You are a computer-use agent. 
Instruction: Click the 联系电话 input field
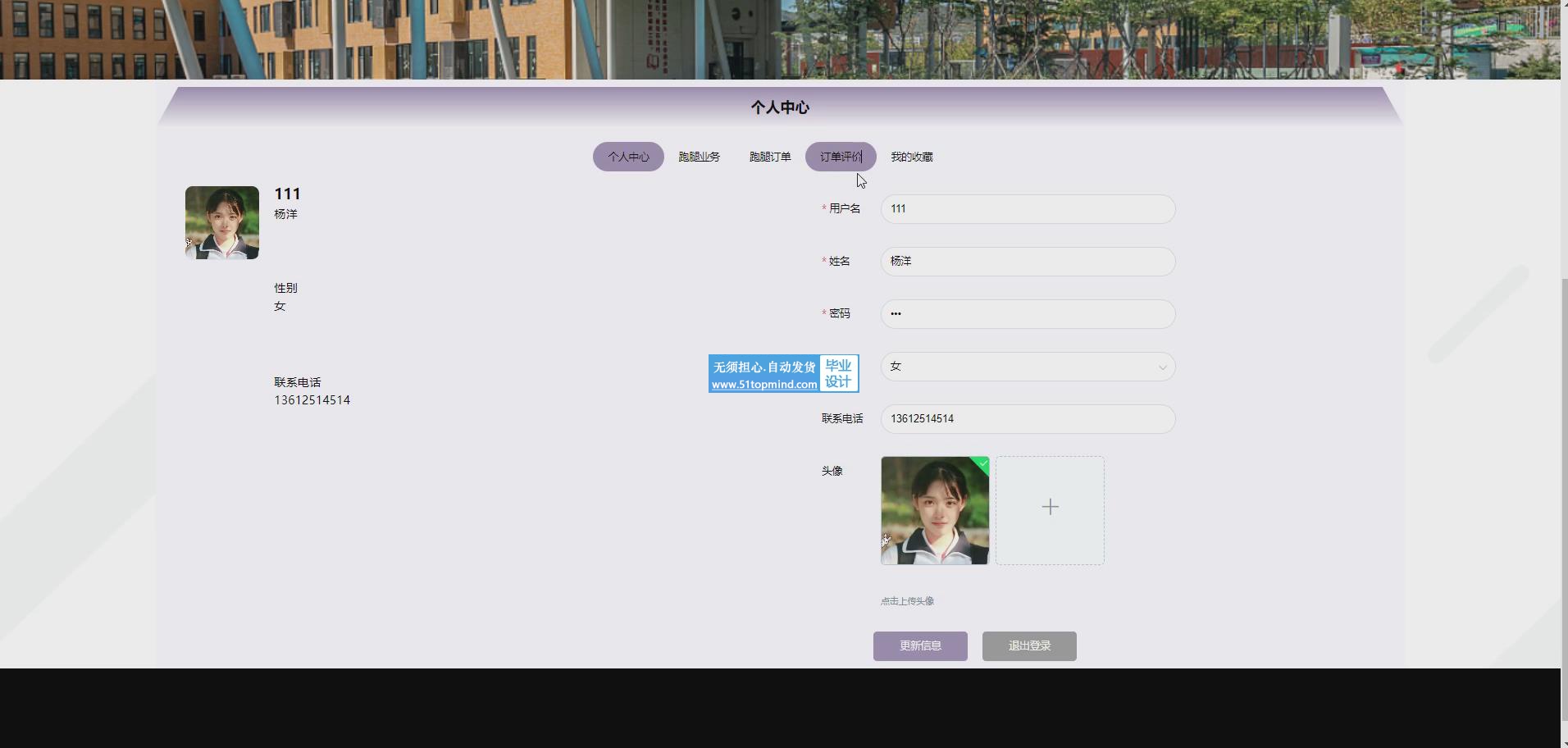pos(1028,419)
